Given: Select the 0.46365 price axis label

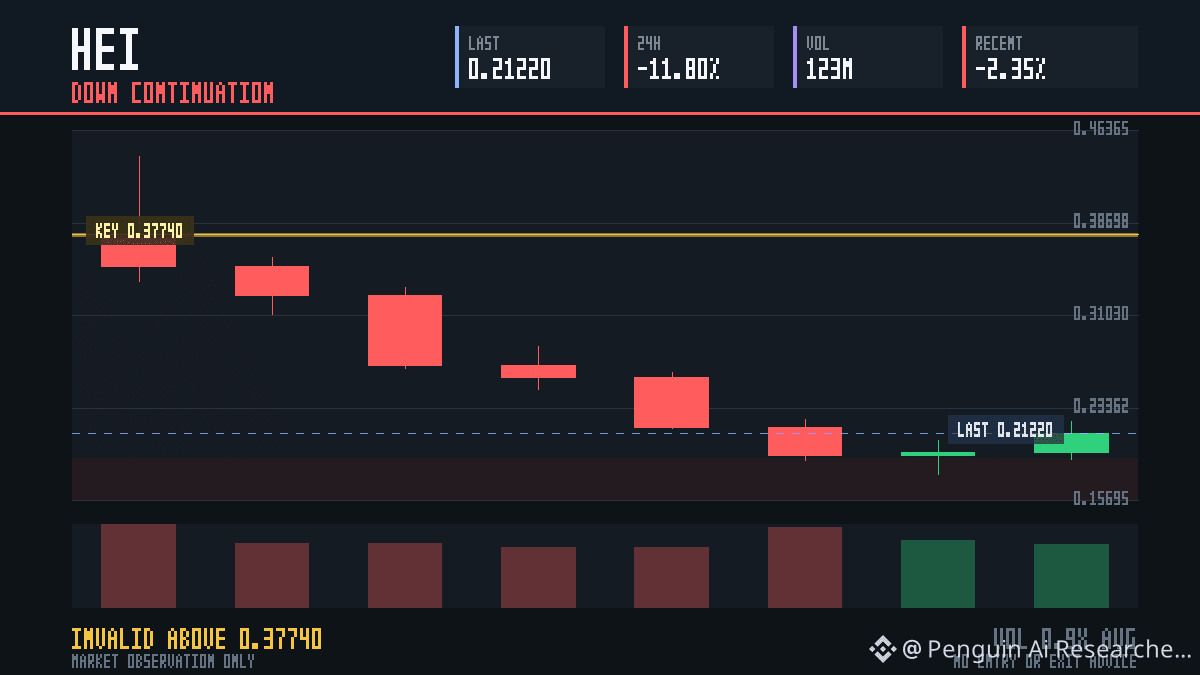Looking at the screenshot, I should [x=1101, y=129].
